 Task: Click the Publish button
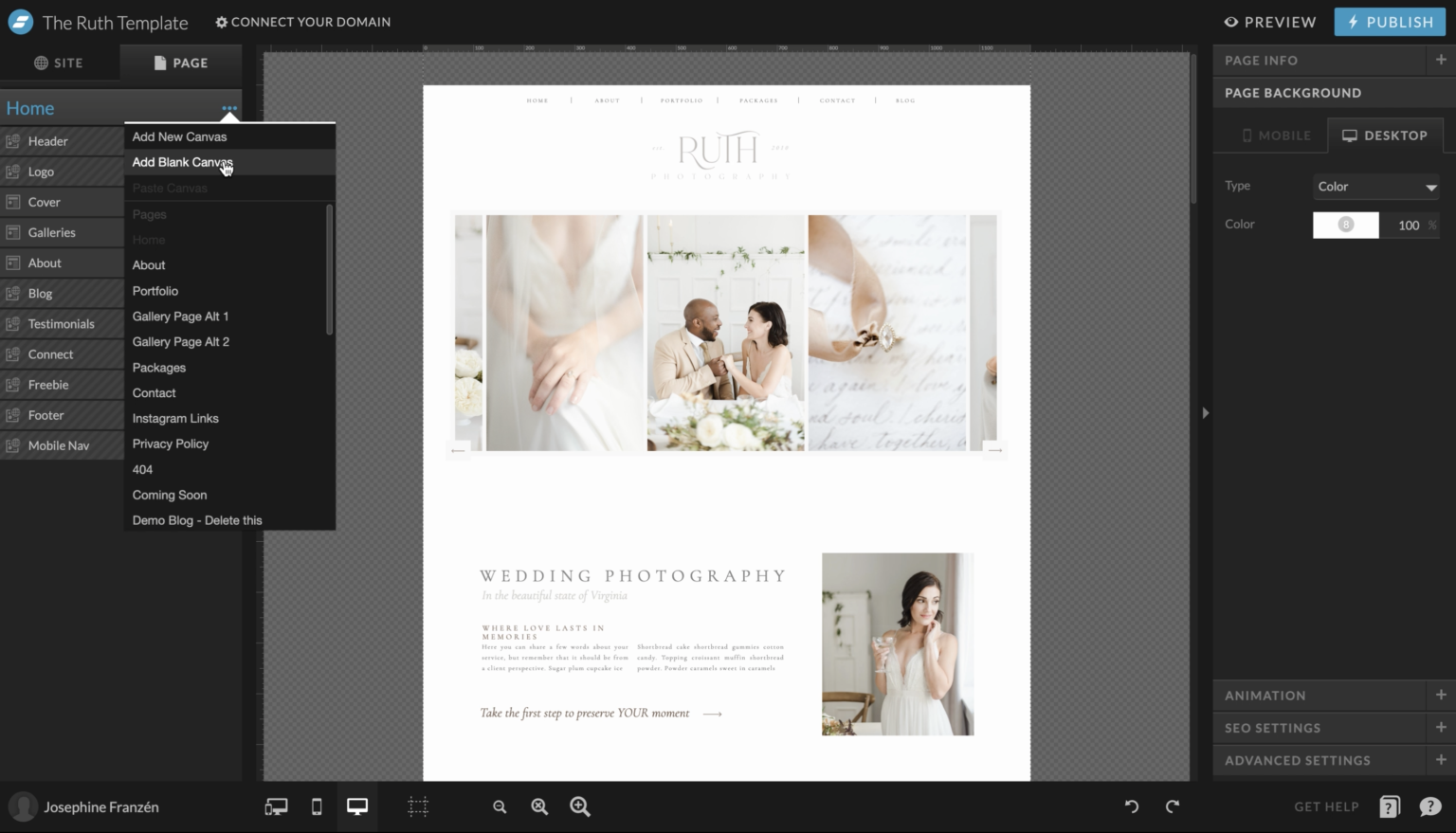1389,22
